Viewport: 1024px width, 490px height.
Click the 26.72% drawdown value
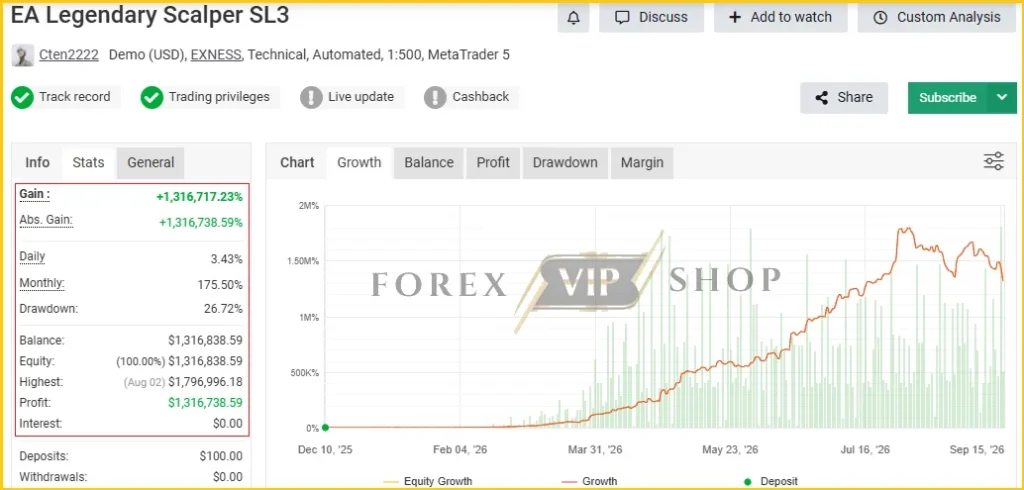pyautogui.click(x=223, y=308)
